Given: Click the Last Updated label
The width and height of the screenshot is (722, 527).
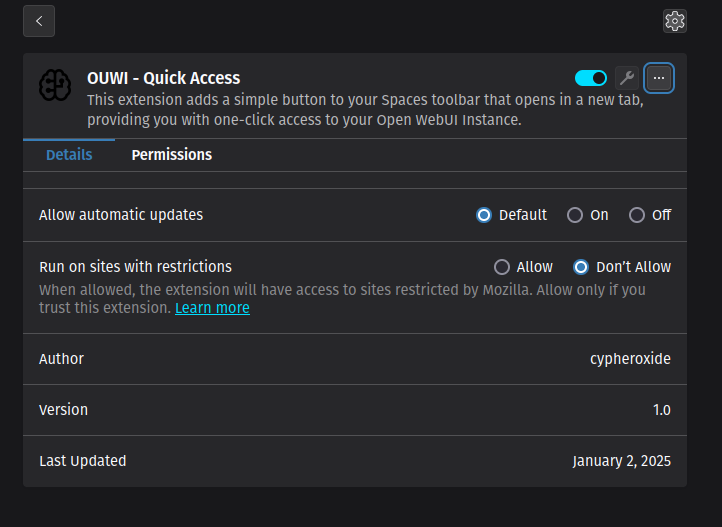Looking at the screenshot, I should [82, 461].
